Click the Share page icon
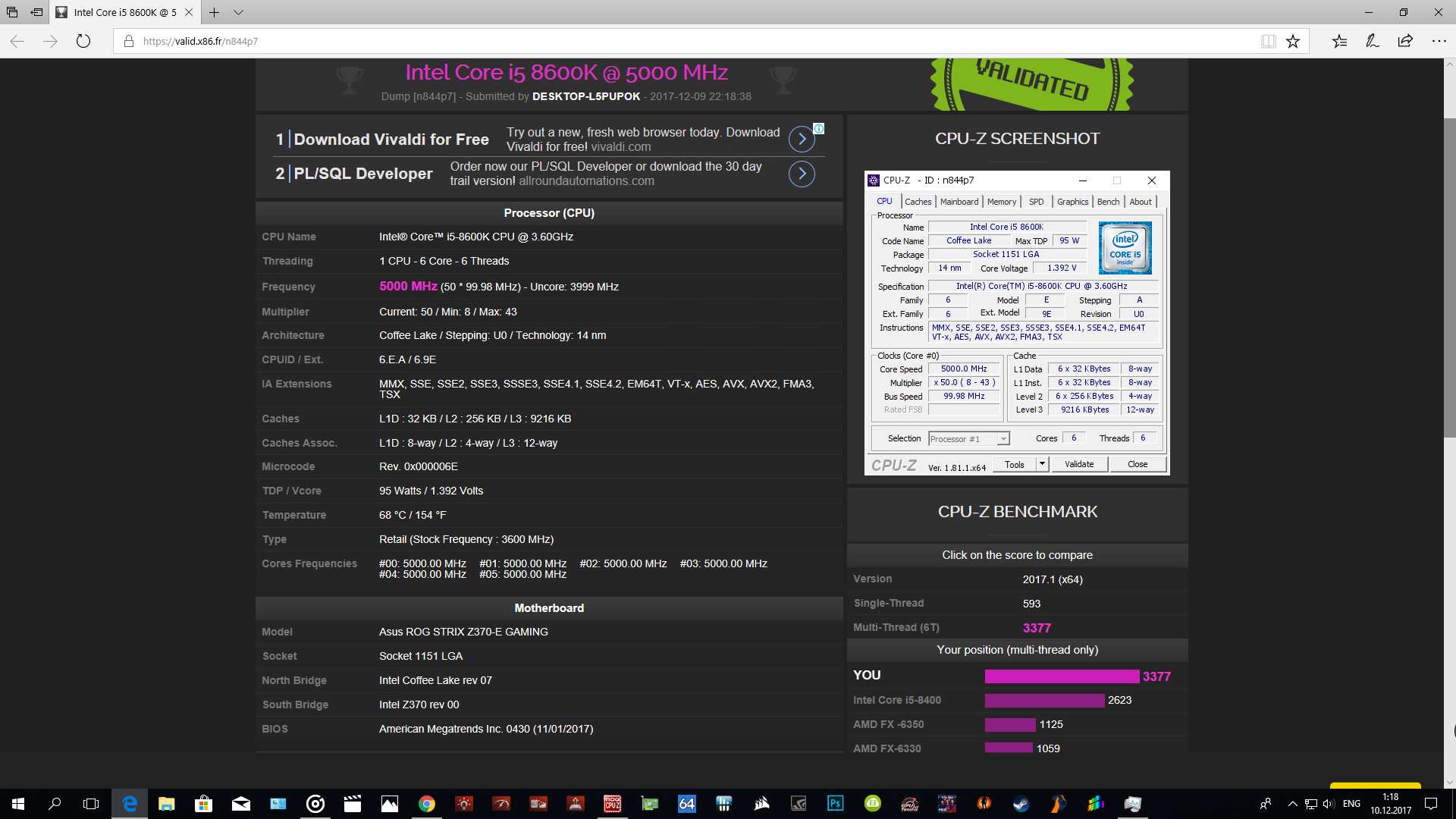 point(1405,41)
